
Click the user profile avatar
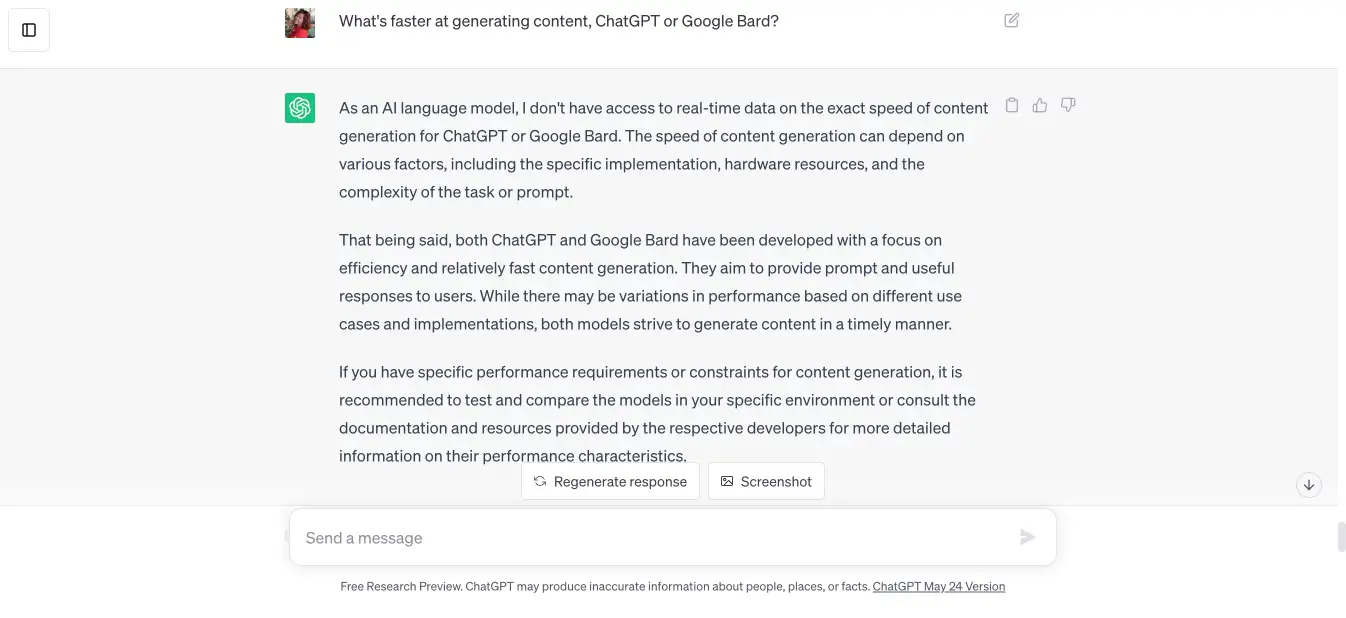(x=300, y=22)
